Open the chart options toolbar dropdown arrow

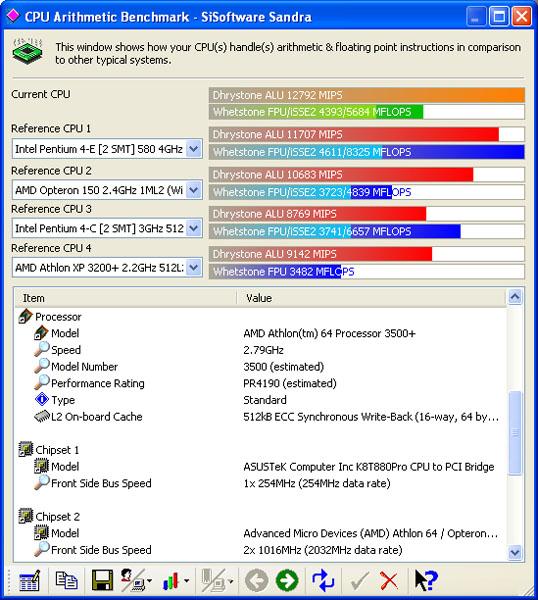point(186,581)
